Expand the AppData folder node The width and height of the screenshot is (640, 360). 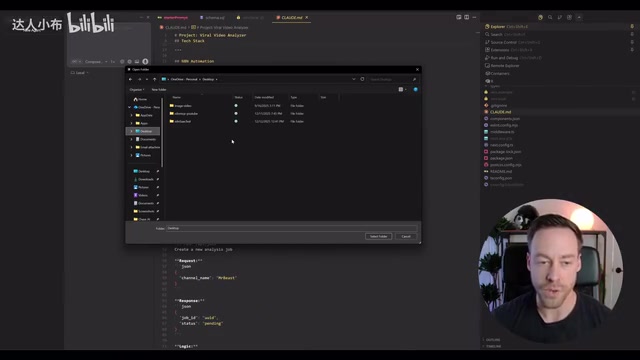(131, 116)
